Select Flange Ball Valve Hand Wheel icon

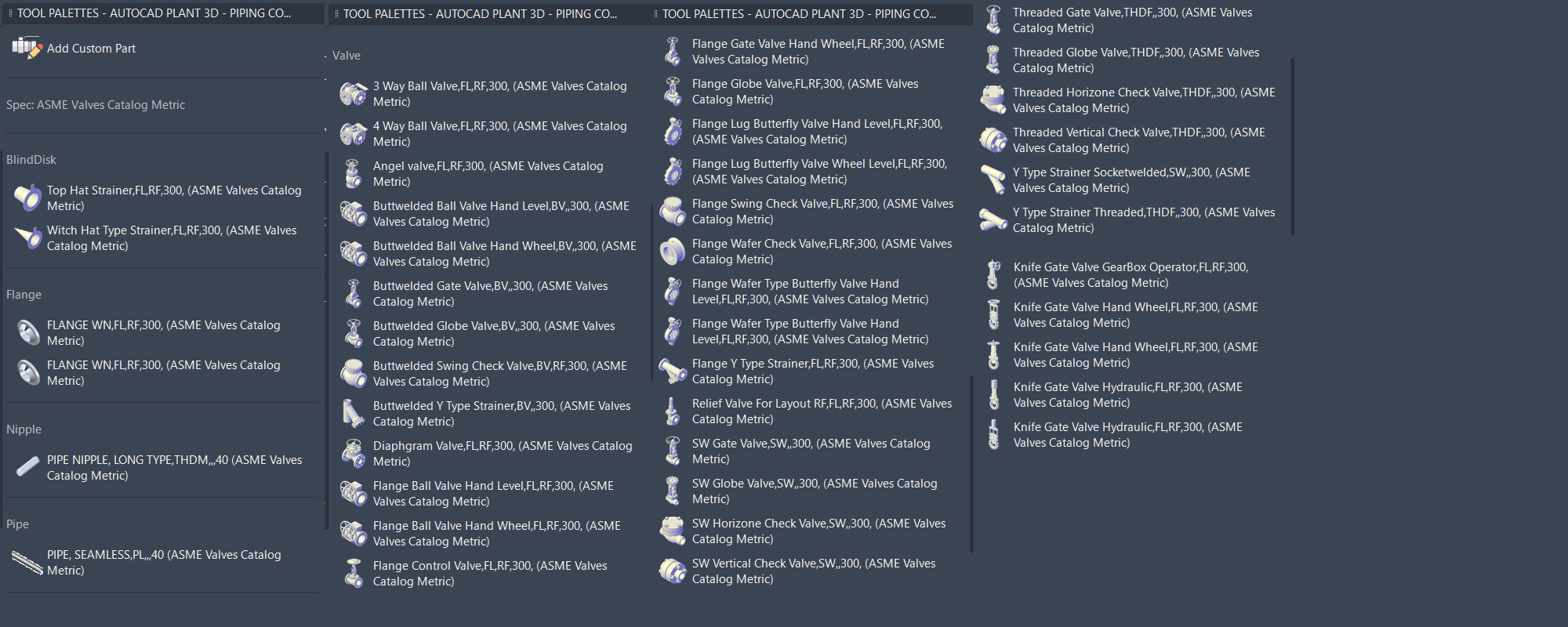pyautogui.click(x=354, y=534)
